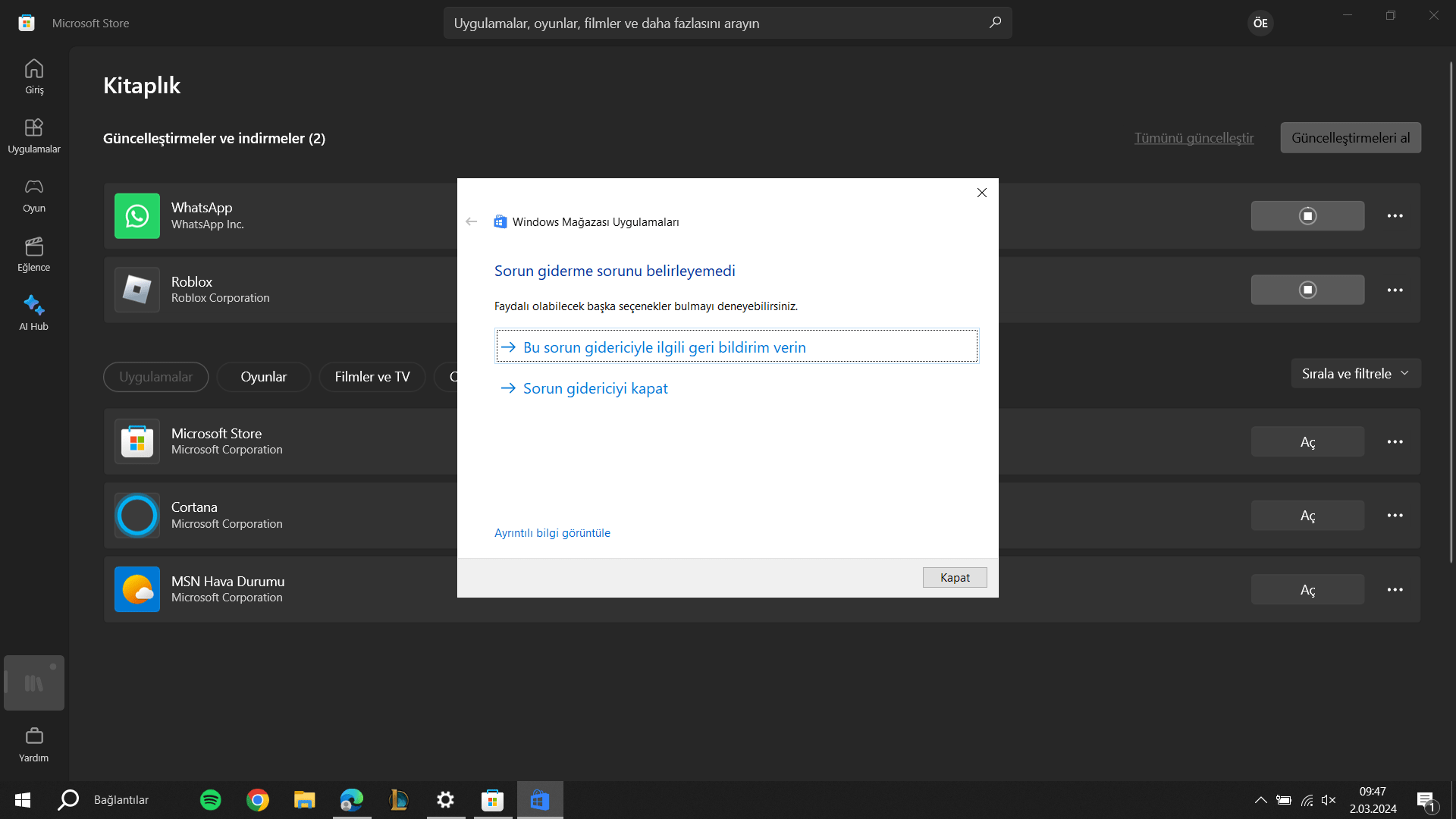Open more options for Roblox
Viewport: 1456px width, 819px height.
point(1395,290)
